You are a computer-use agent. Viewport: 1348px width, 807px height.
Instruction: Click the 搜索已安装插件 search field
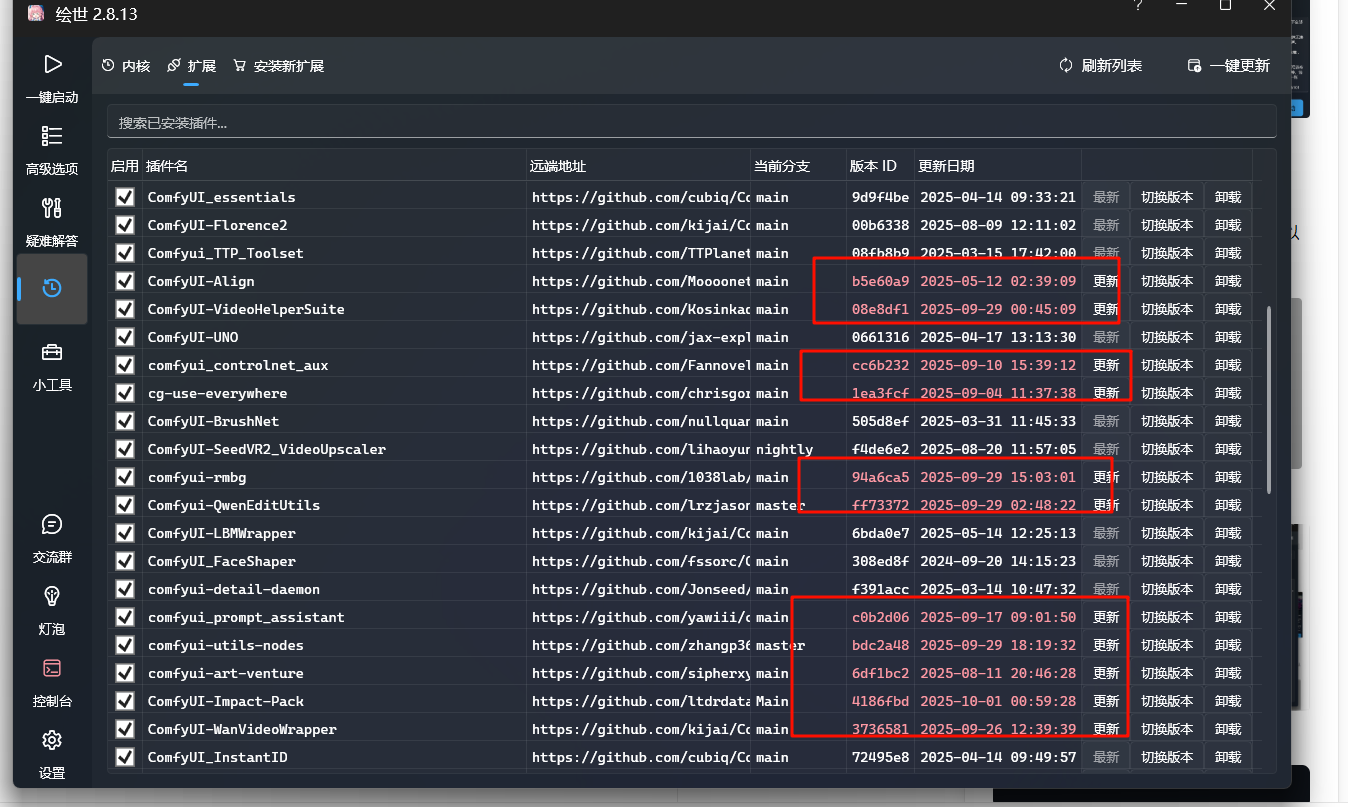(x=691, y=122)
